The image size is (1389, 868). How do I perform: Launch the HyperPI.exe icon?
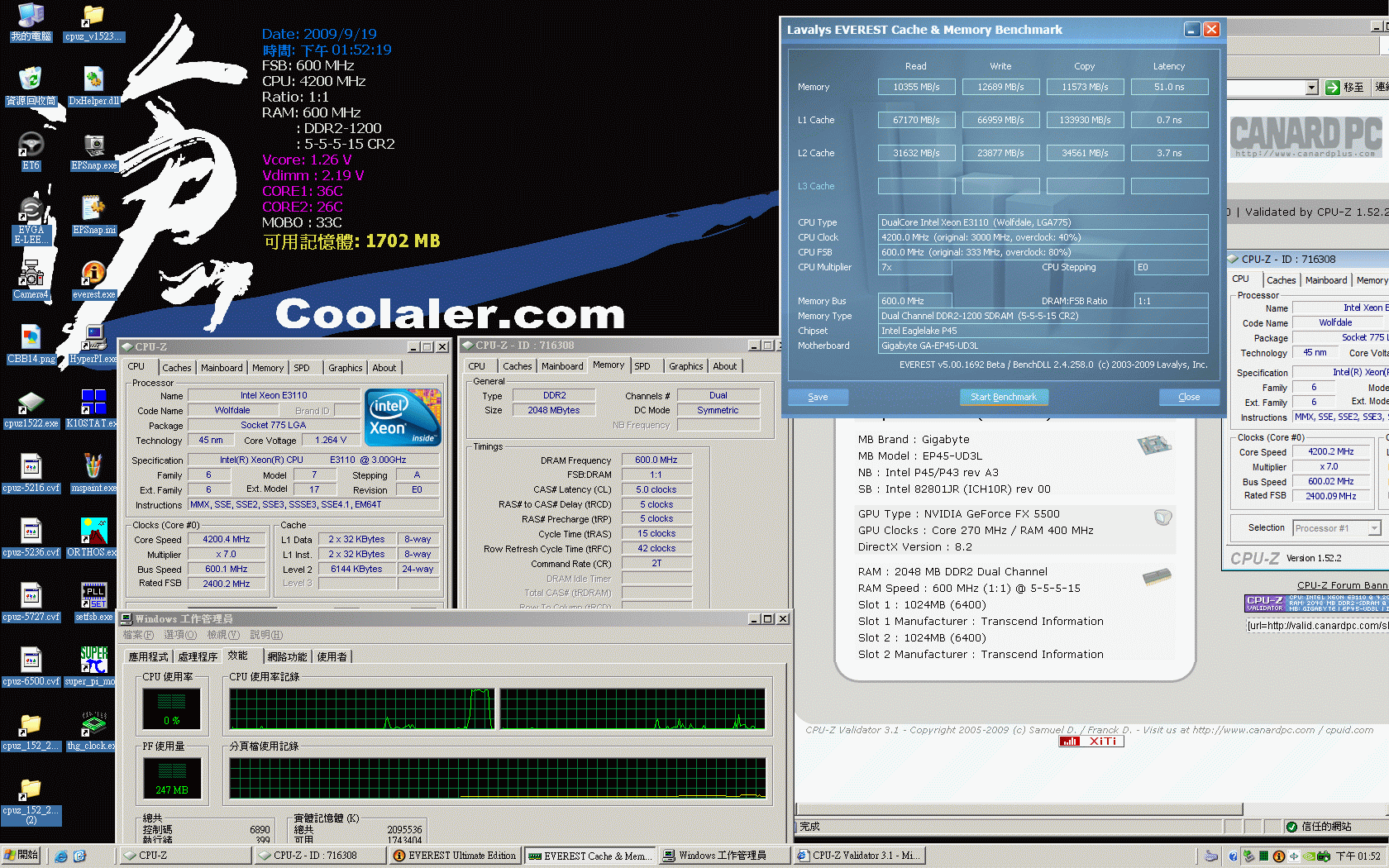pos(93,344)
